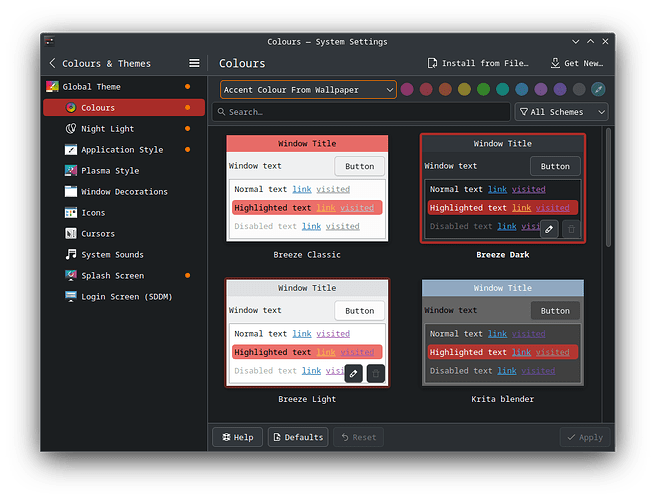Open Login Screen (SDDM) settings
The width and height of the screenshot is (656, 500).
click(x=124, y=296)
